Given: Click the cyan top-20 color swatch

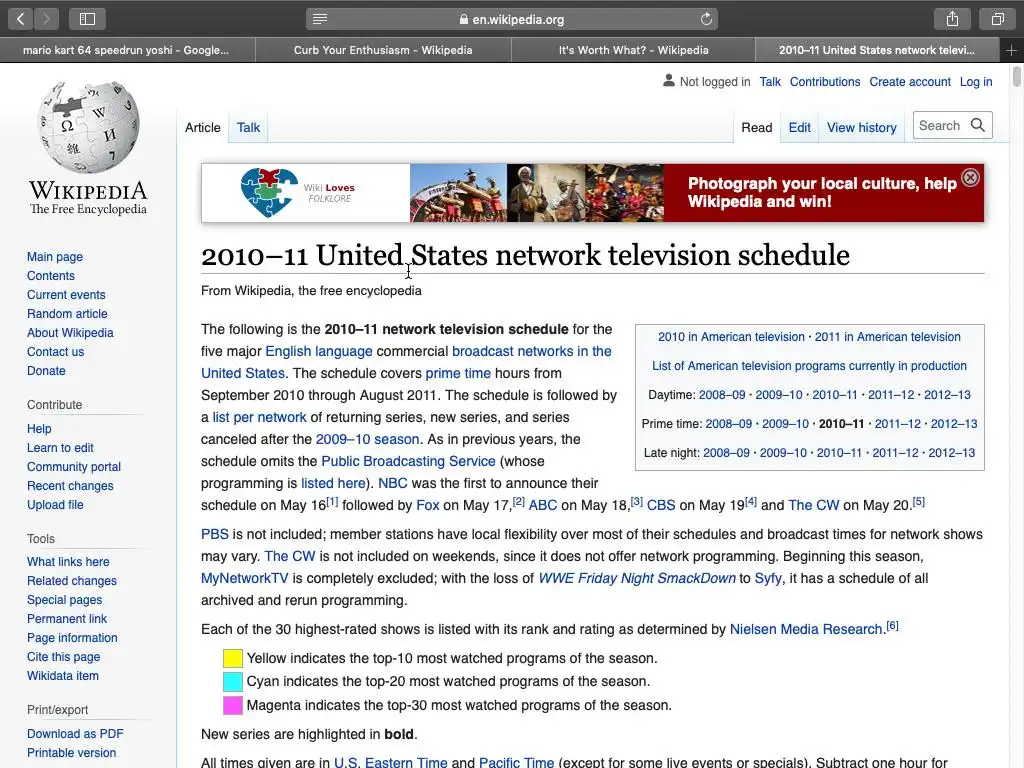Looking at the screenshot, I should point(232,681).
